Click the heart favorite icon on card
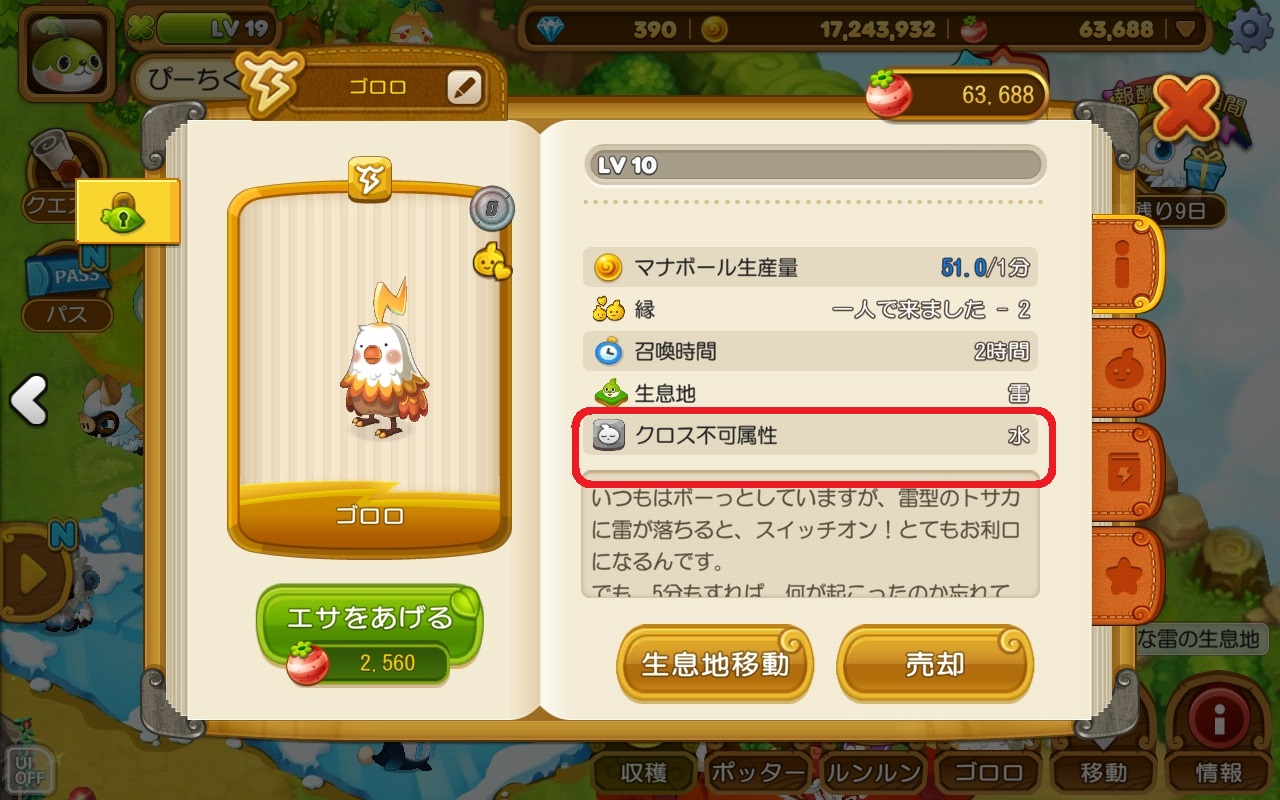Viewport: 1280px width, 800px height. point(491,263)
